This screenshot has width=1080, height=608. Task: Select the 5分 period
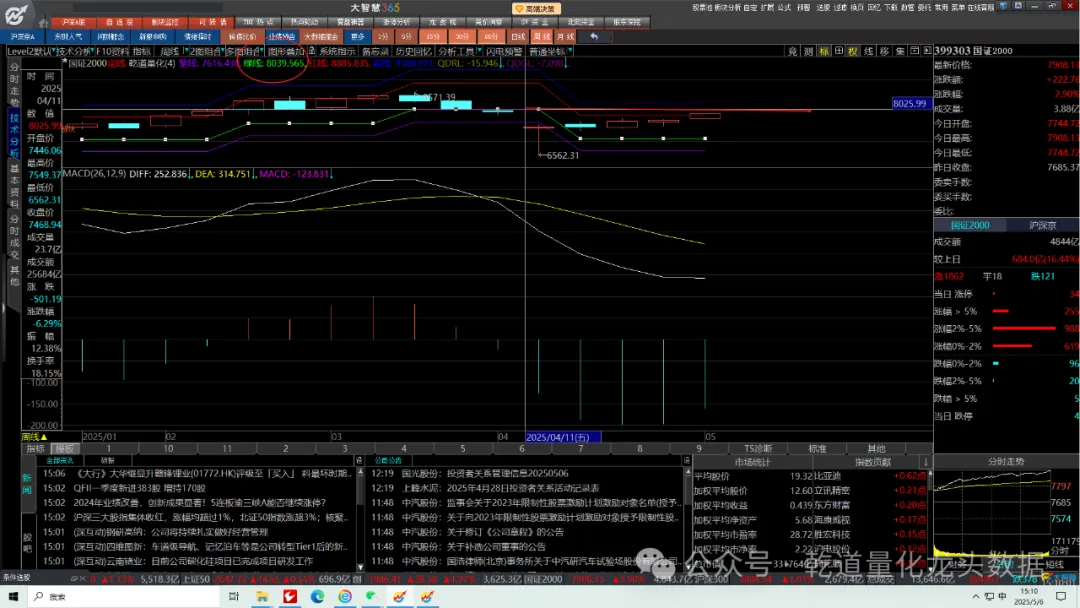pyautogui.click(x=406, y=36)
